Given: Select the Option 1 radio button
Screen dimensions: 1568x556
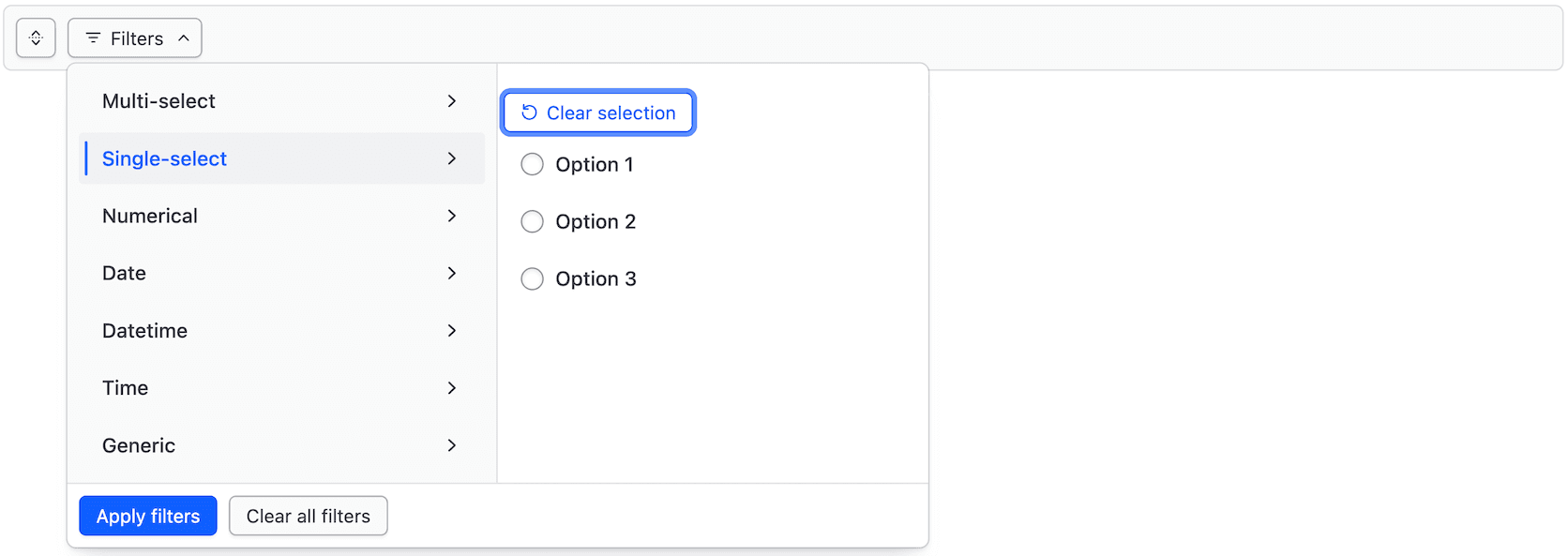Looking at the screenshot, I should [x=532, y=164].
